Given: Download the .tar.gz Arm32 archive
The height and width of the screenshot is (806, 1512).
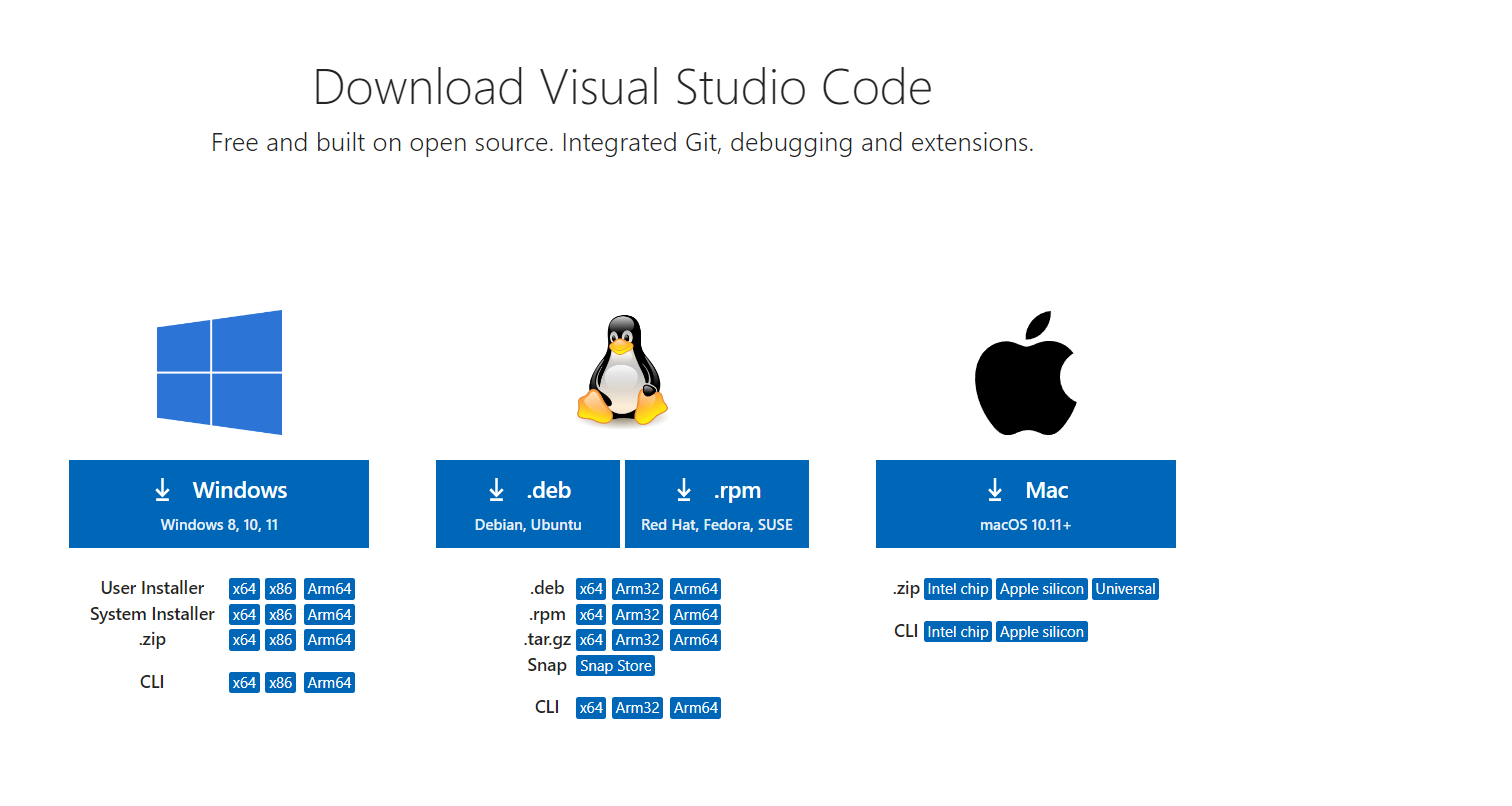Looking at the screenshot, I should point(638,640).
